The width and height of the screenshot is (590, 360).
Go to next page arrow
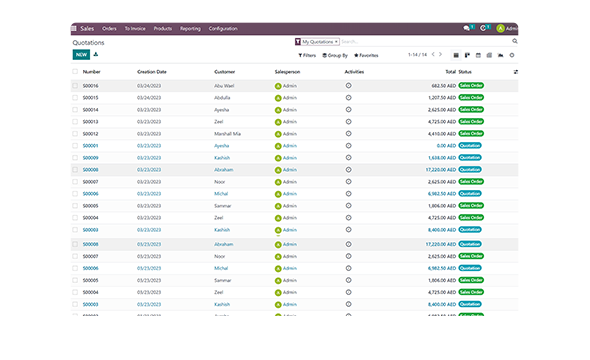tap(441, 55)
